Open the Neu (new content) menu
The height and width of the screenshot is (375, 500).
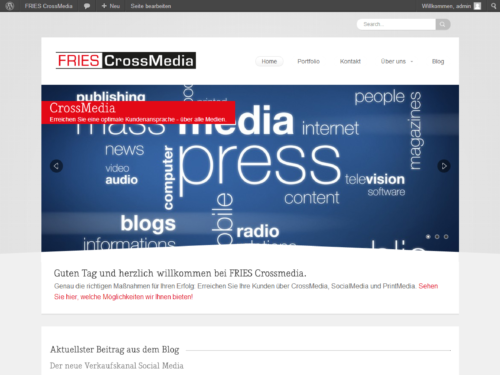pyautogui.click(x=111, y=6)
